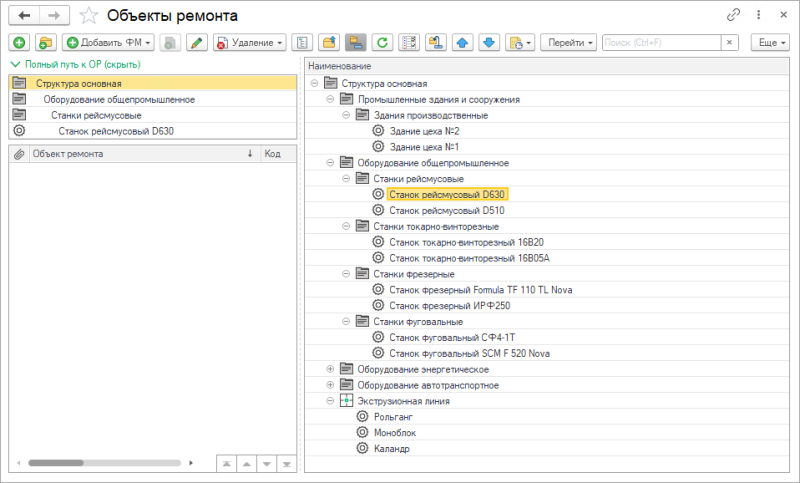Collapse Станки фрезерные node
The image size is (800, 483).
[x=346, y=274]
